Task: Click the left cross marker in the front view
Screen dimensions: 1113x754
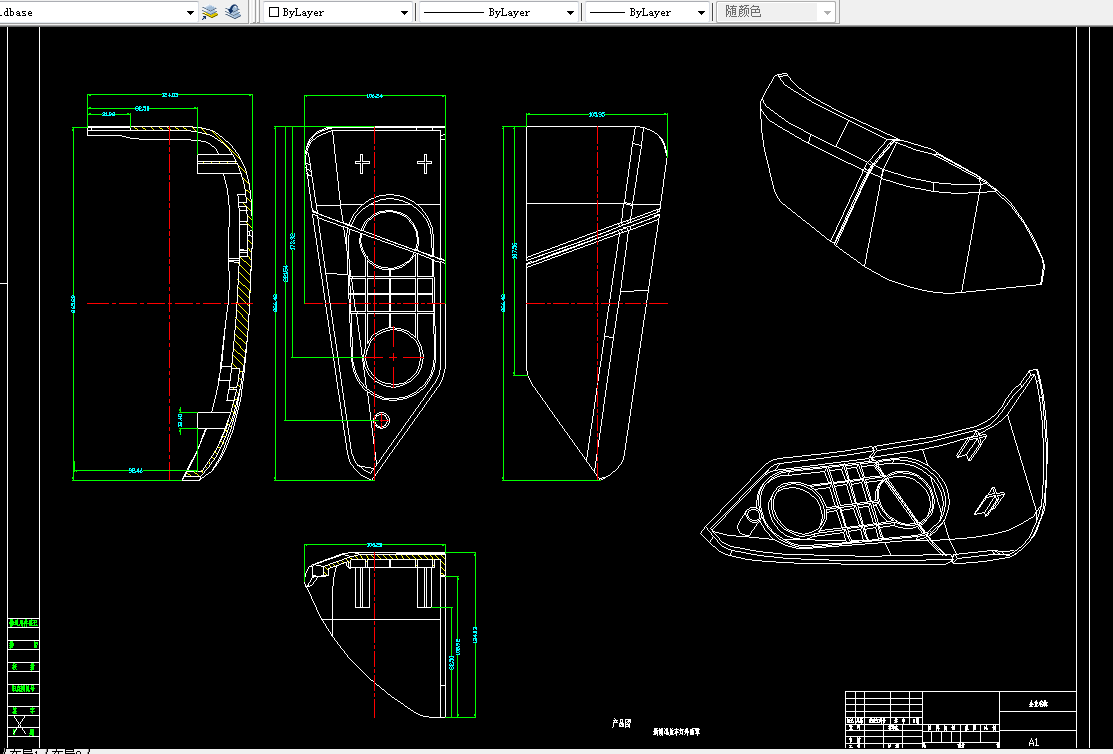Action: [x=362, y=164]
